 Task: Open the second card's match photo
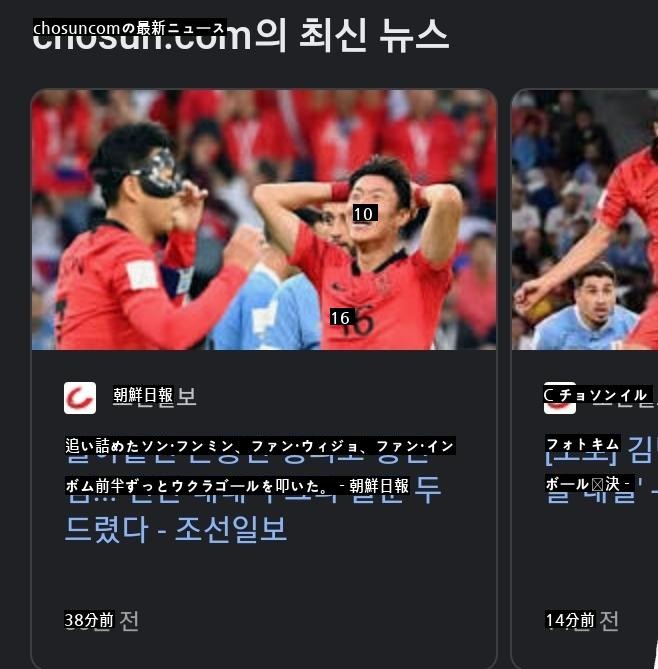click(585, 220)
